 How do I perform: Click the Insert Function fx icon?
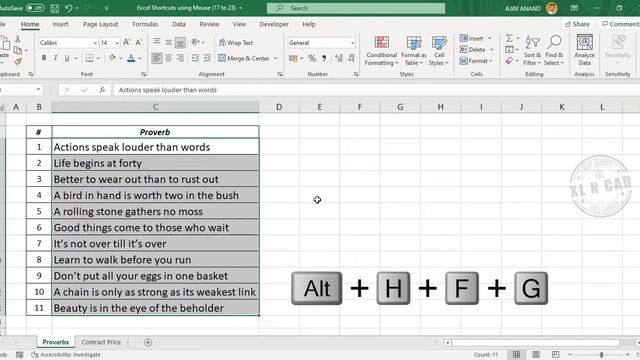tap(102, 90)
